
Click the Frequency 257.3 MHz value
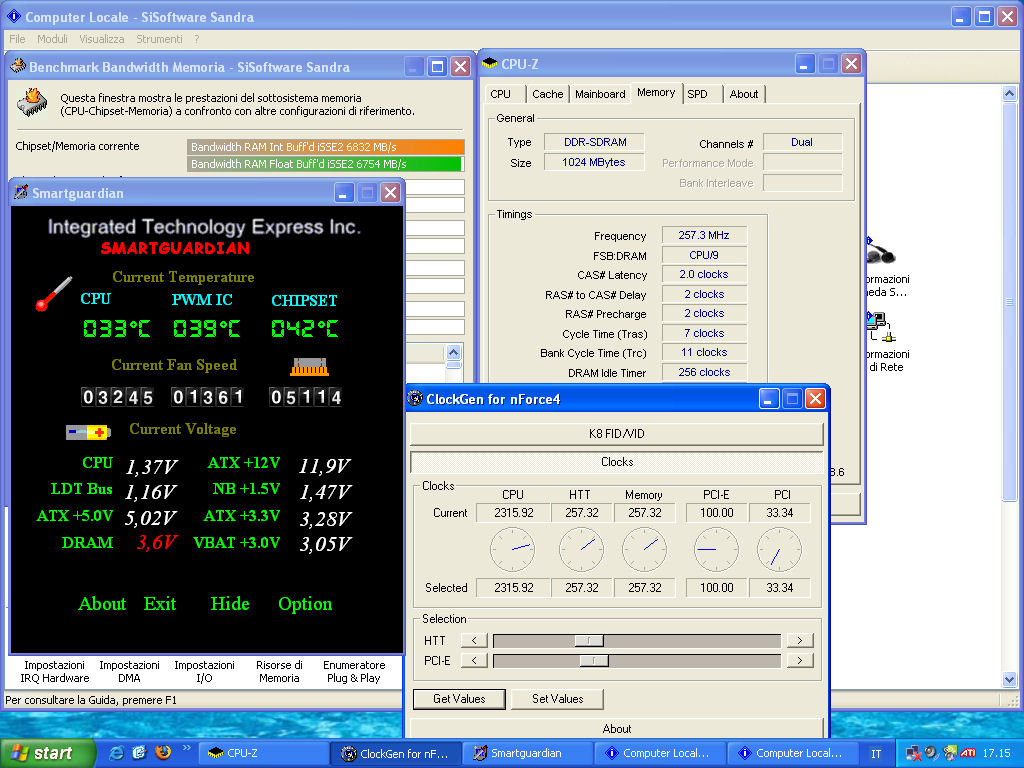[703, 235]
